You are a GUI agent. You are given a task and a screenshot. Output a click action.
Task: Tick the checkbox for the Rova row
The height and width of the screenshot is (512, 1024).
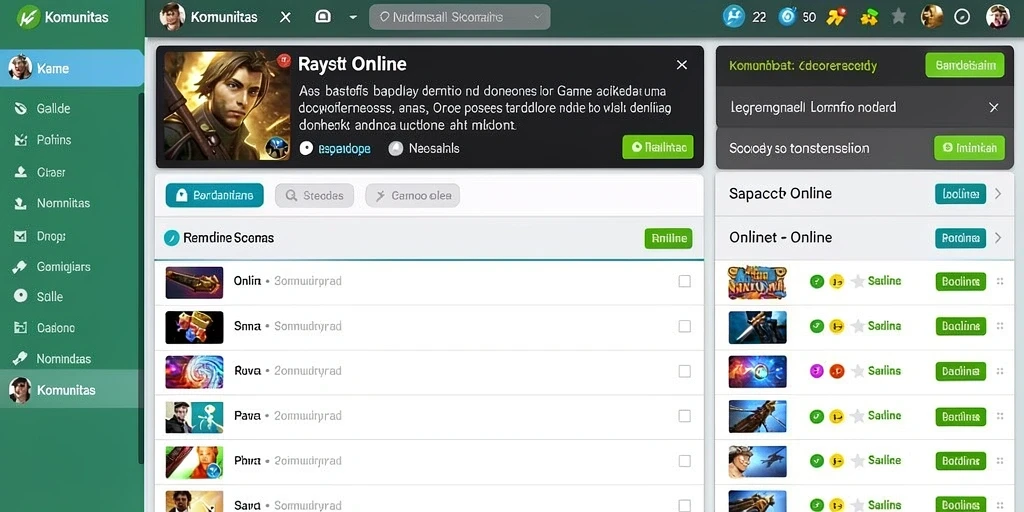pos(684,371)
